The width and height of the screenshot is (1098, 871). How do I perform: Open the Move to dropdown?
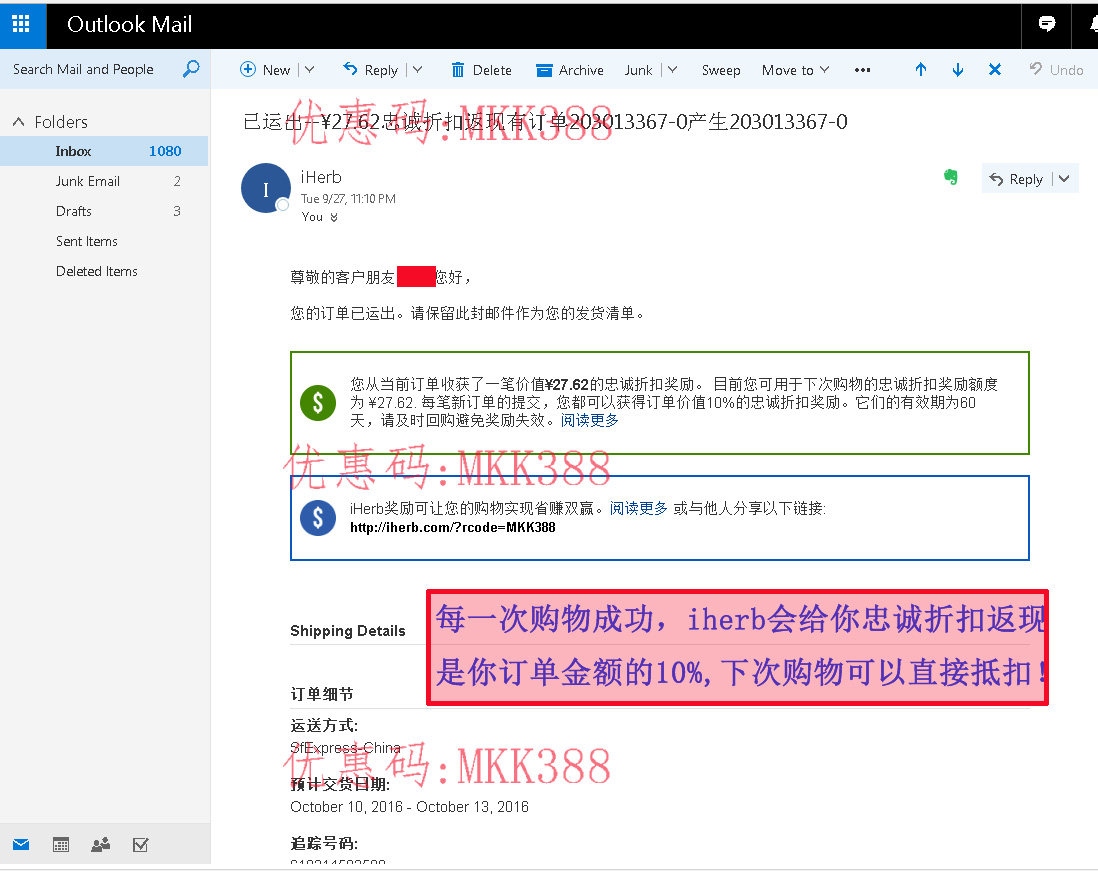click(795, 70)
